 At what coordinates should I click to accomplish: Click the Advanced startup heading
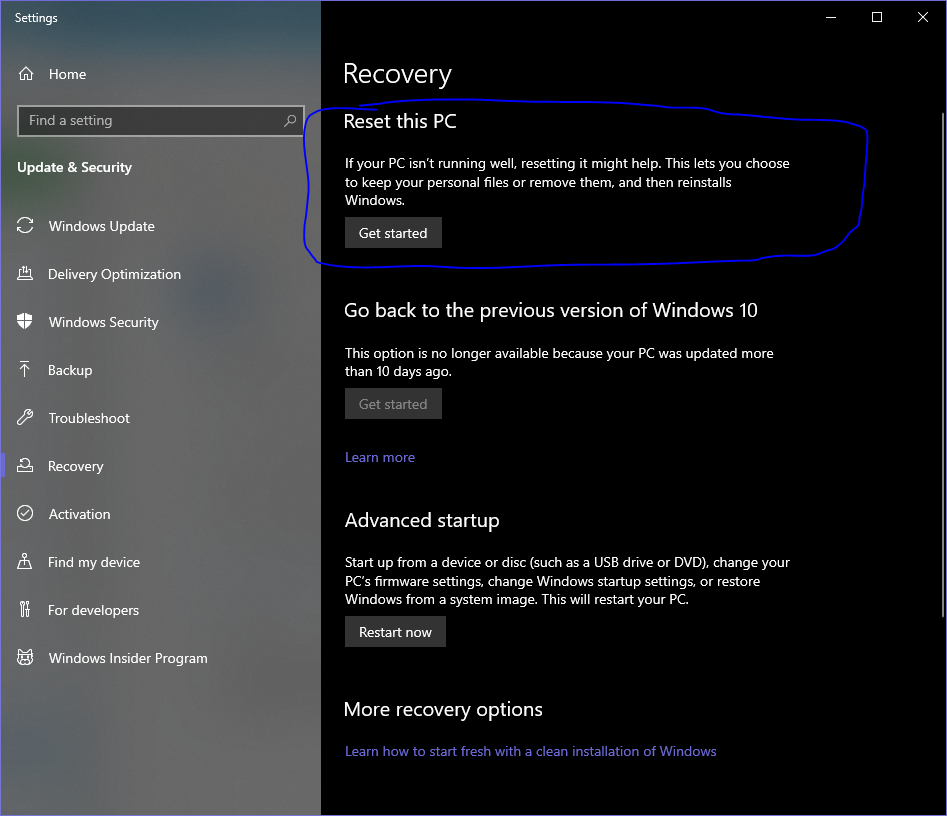point(422,520)
